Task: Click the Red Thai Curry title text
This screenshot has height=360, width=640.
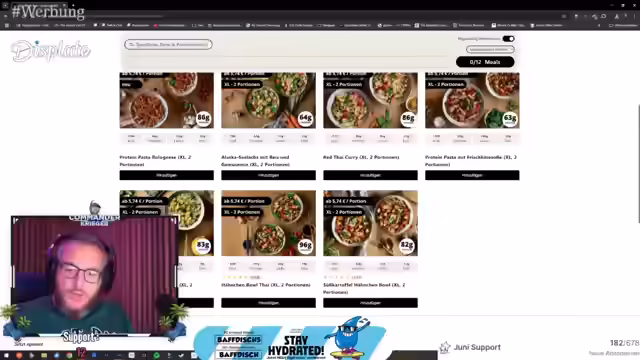Action: click(361, 157)
